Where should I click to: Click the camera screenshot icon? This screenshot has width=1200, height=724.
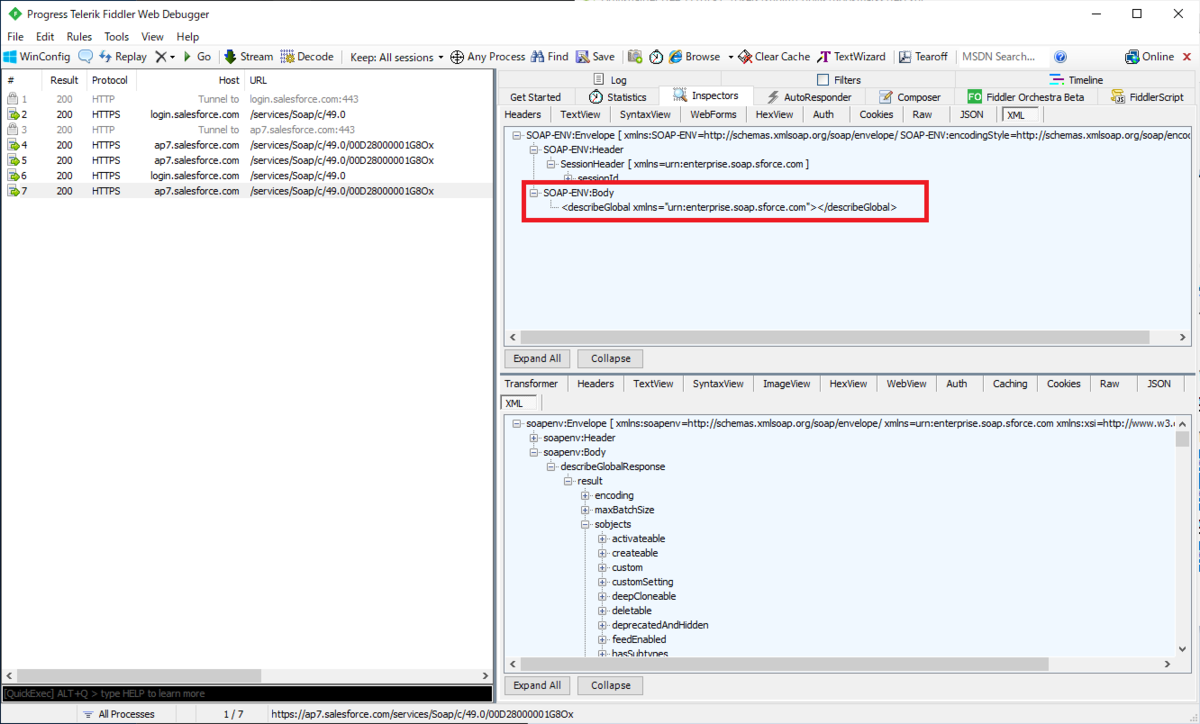tap(635, 57)
